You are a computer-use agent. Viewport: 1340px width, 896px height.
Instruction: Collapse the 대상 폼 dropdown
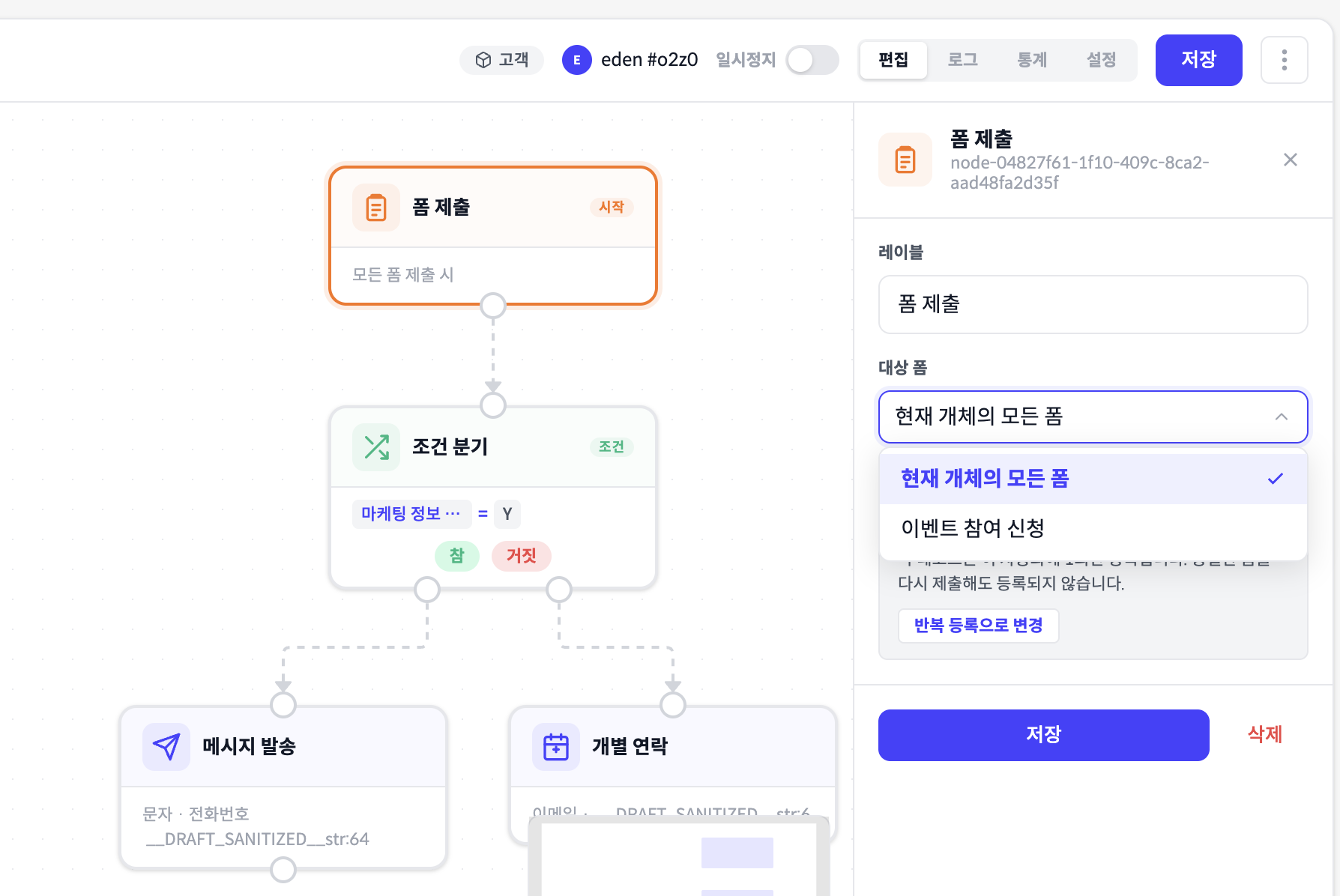[1281, 417]
